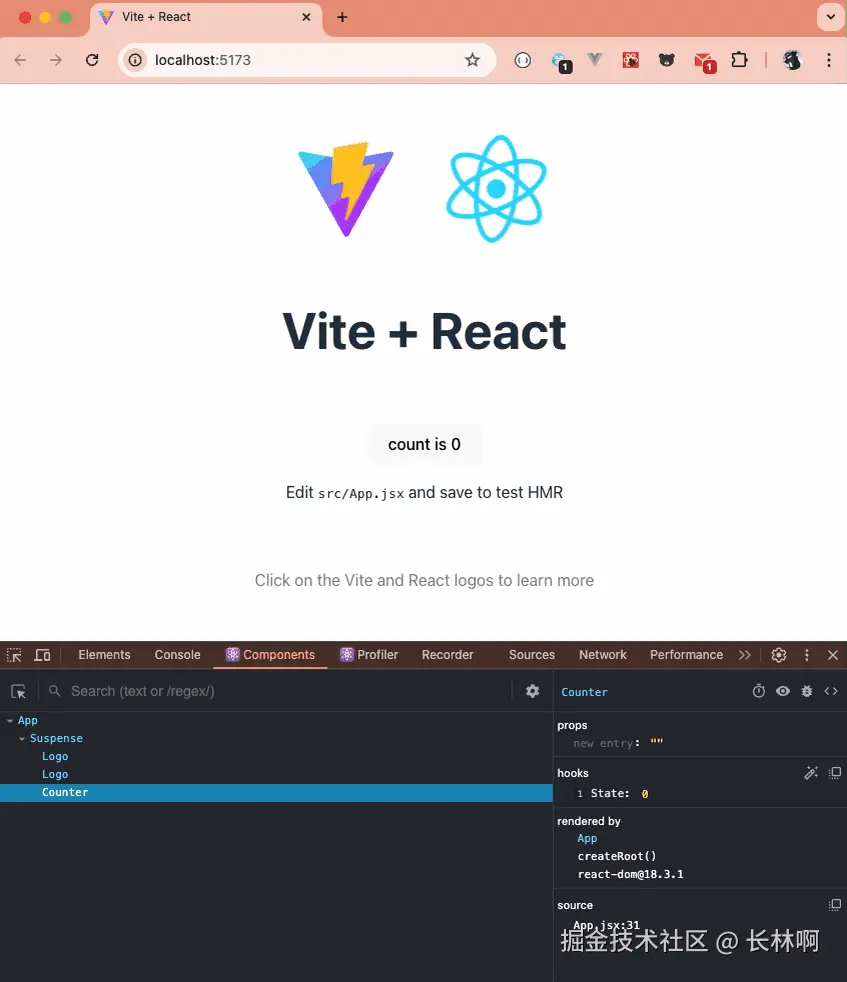Open the Vue devtools extension icon
This screenshot has height=982, width=847.
595,60
